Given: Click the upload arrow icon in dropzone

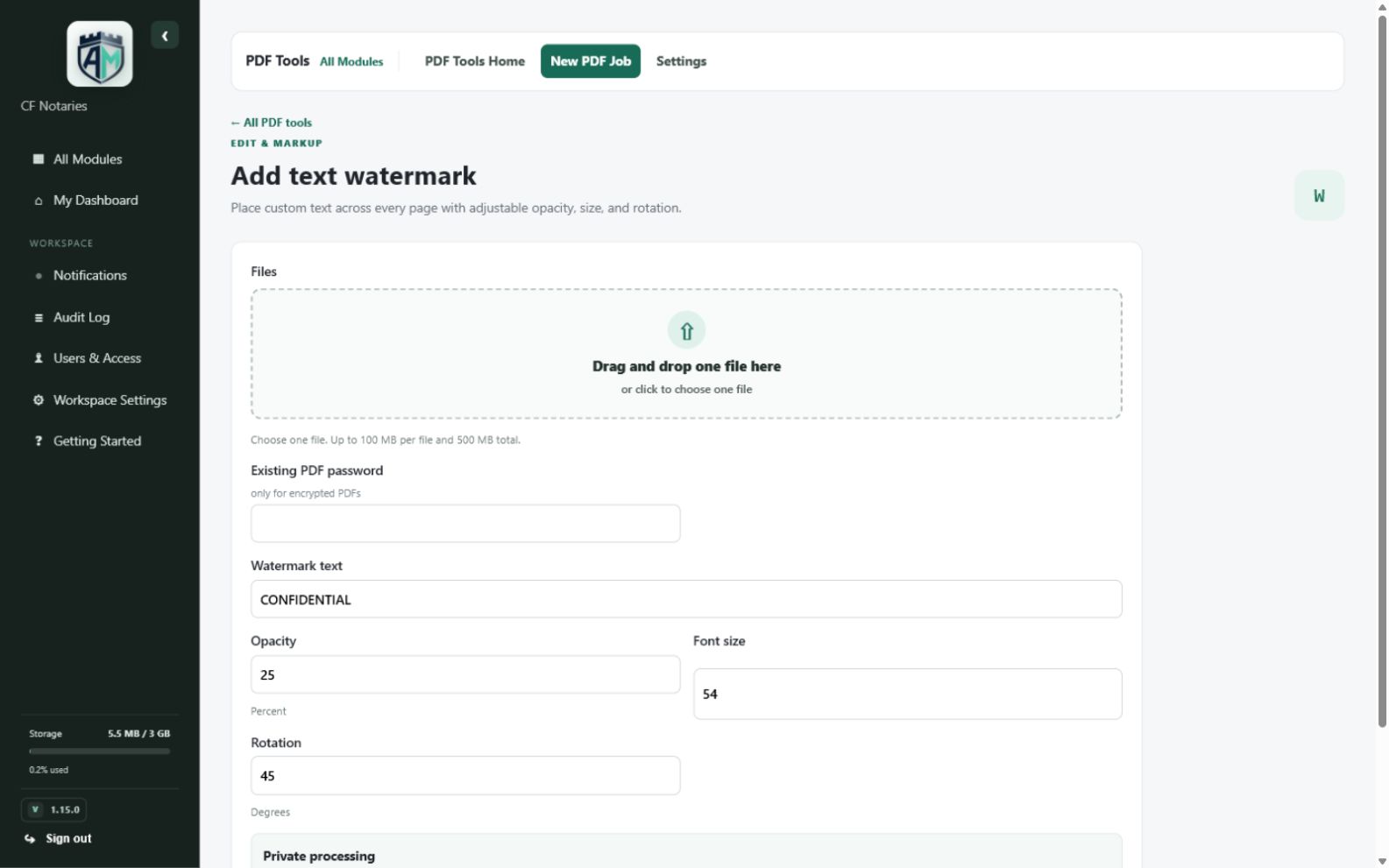Looking at the screenshot, I should (x=686, y=331).
